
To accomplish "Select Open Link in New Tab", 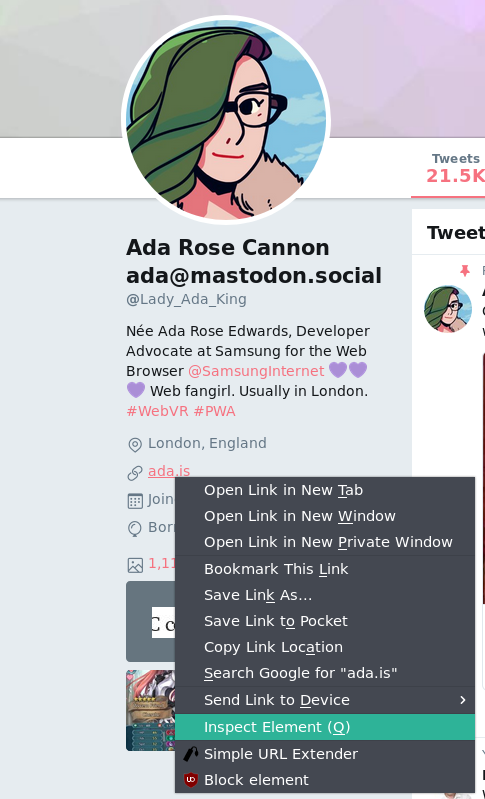I will coord(325,490).
